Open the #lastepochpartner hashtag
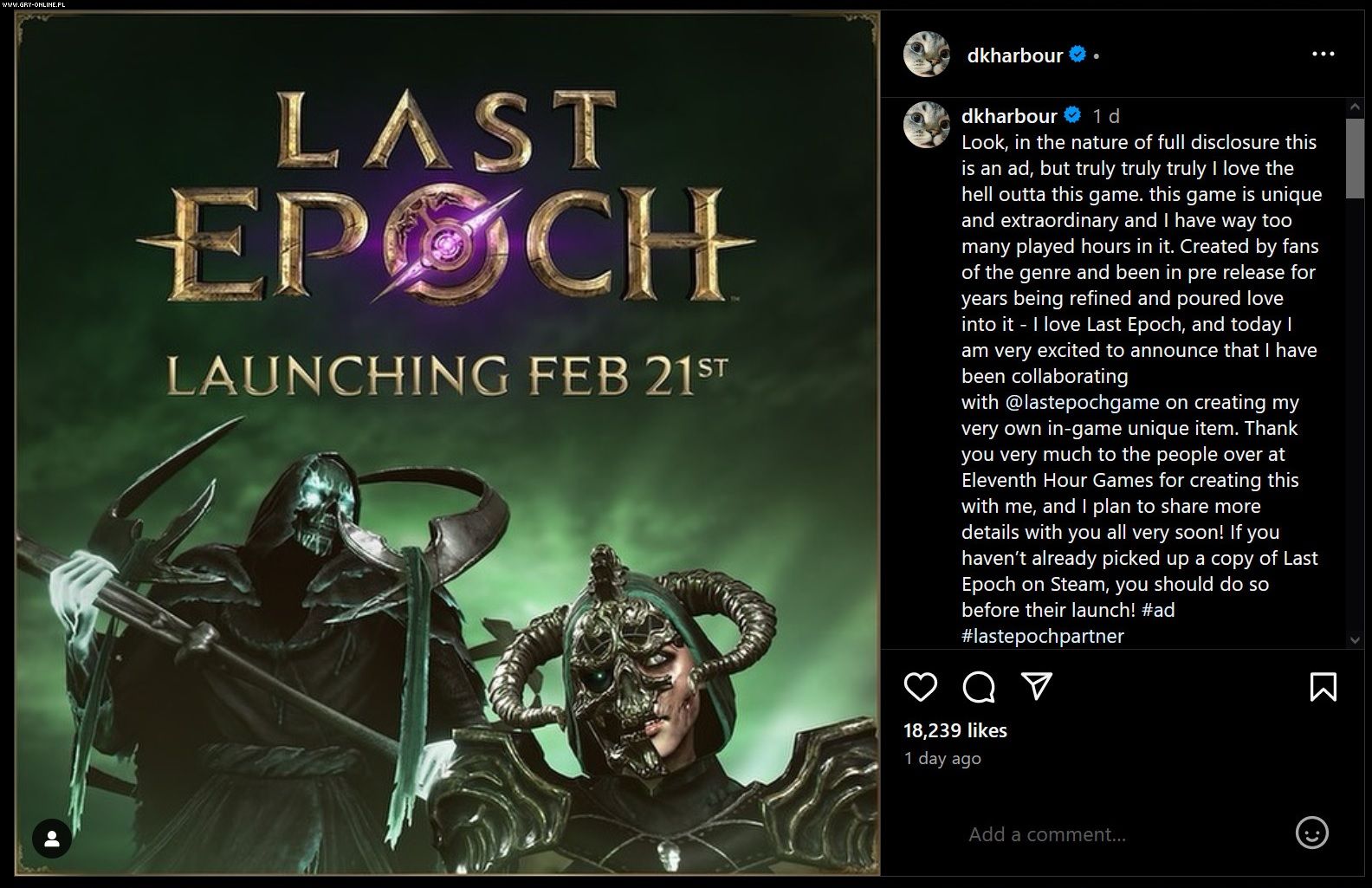This screenshot has height=888, width=1372. click(1042, 636)
